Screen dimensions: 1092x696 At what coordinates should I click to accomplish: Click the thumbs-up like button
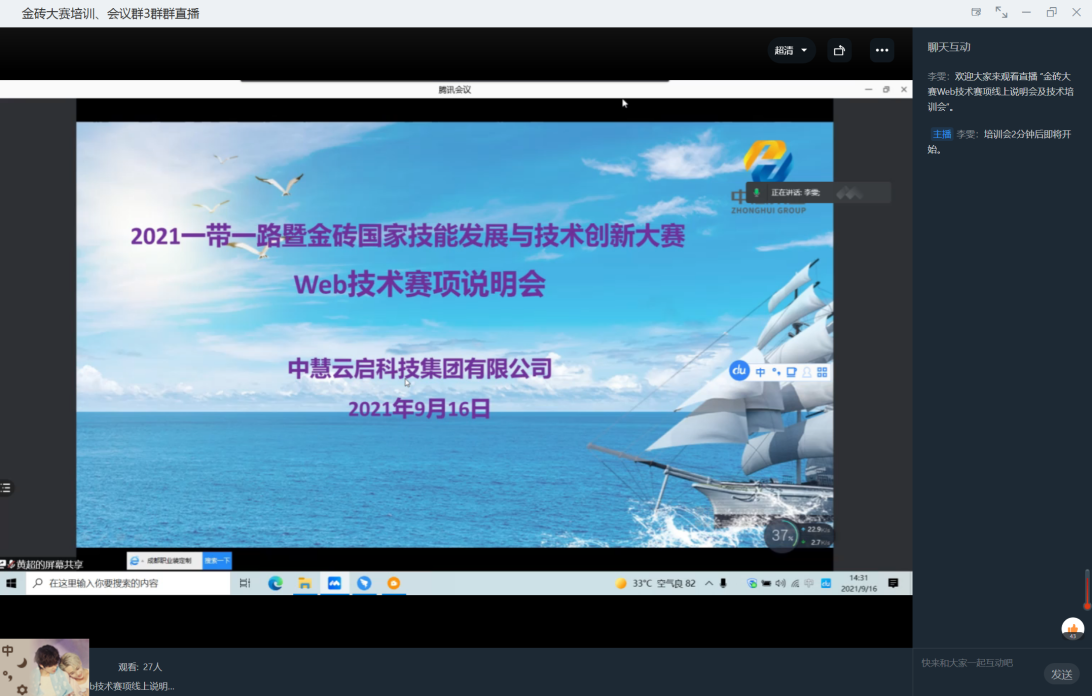[1072, 629]
